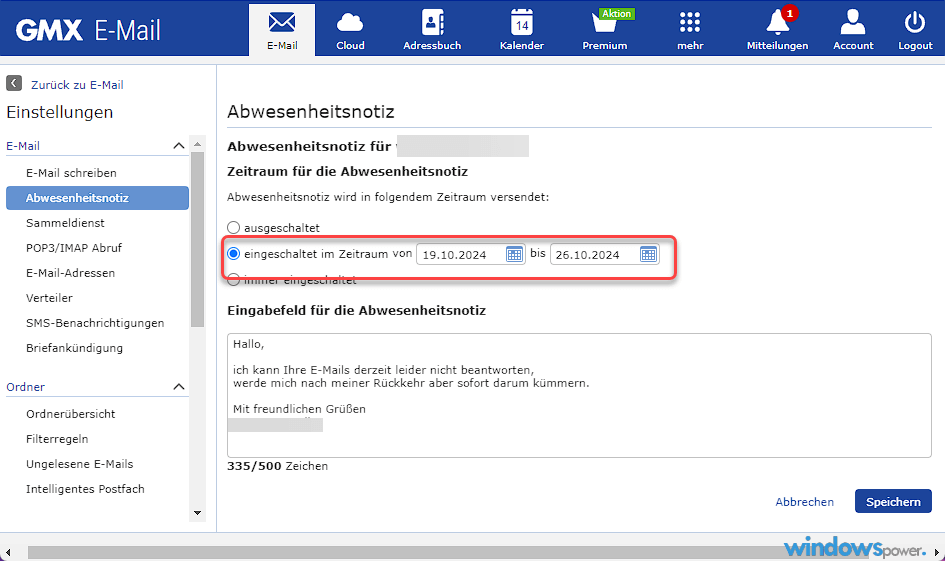Screen dimensions: 945x561
Task: Collapse the Ordner settings section
Action: click(x=178, y=387)
